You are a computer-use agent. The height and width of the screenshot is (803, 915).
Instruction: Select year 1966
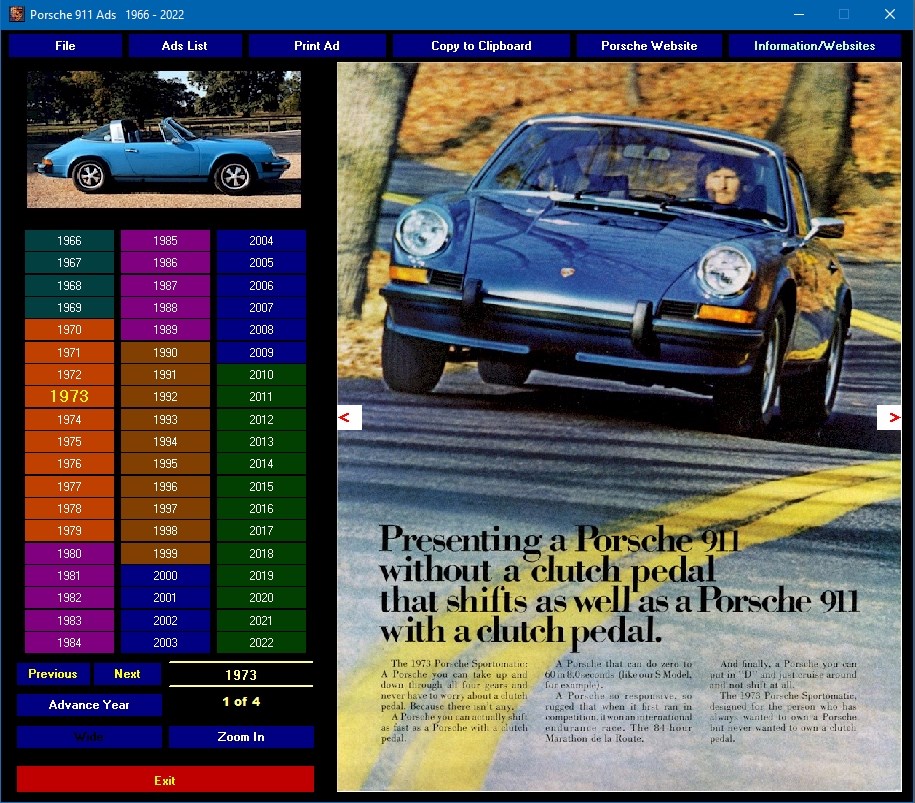coord(69,240)
